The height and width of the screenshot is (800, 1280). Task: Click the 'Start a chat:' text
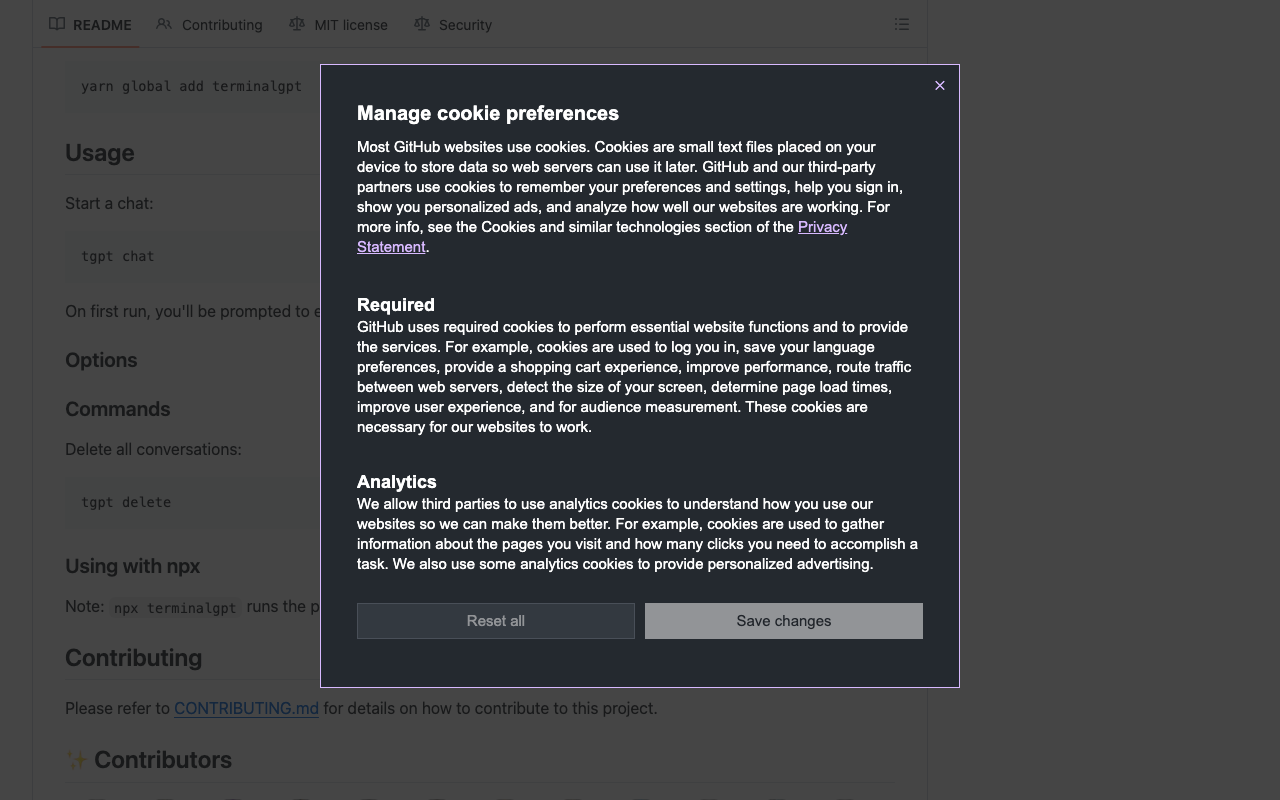click(x=109, y=203)
